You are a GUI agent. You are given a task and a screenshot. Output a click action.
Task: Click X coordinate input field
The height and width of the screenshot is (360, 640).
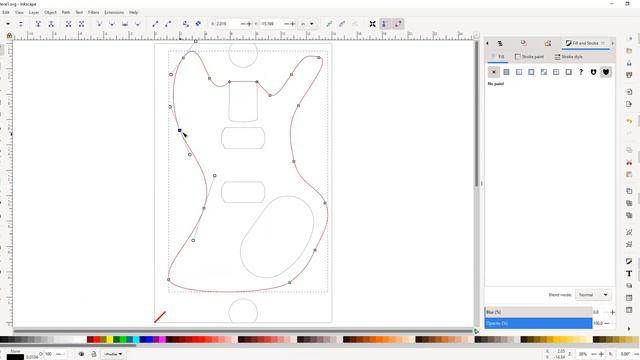(227, 24)
